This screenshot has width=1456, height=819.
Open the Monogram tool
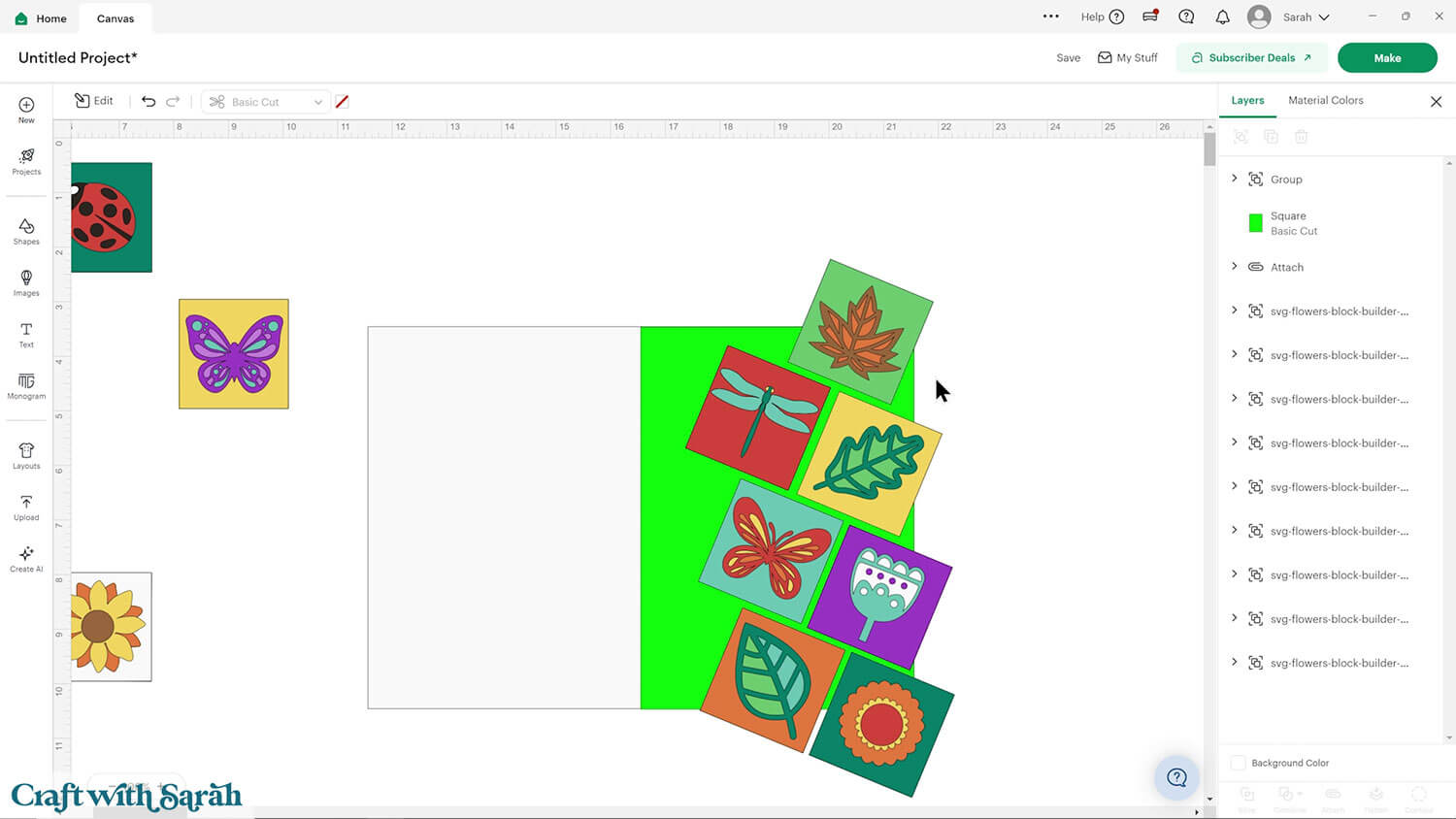[26, 386]
